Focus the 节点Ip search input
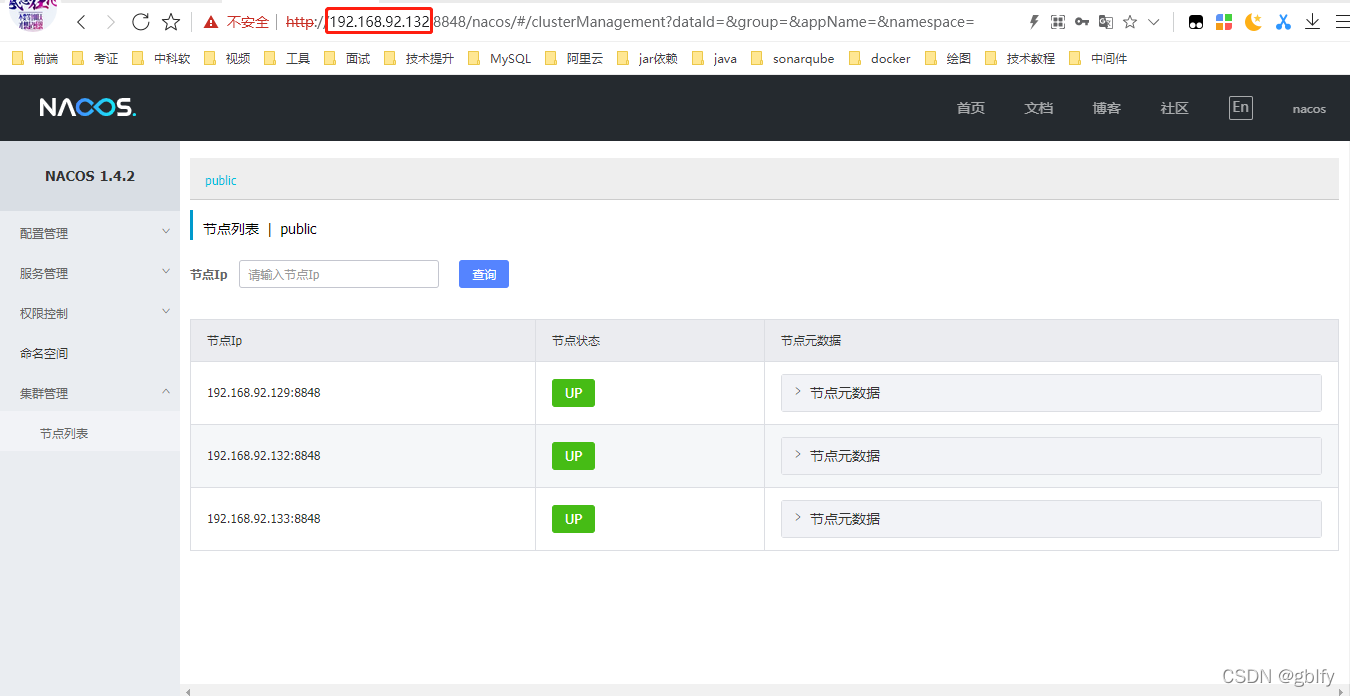The image size is (1350, 696). click(339, 274)
